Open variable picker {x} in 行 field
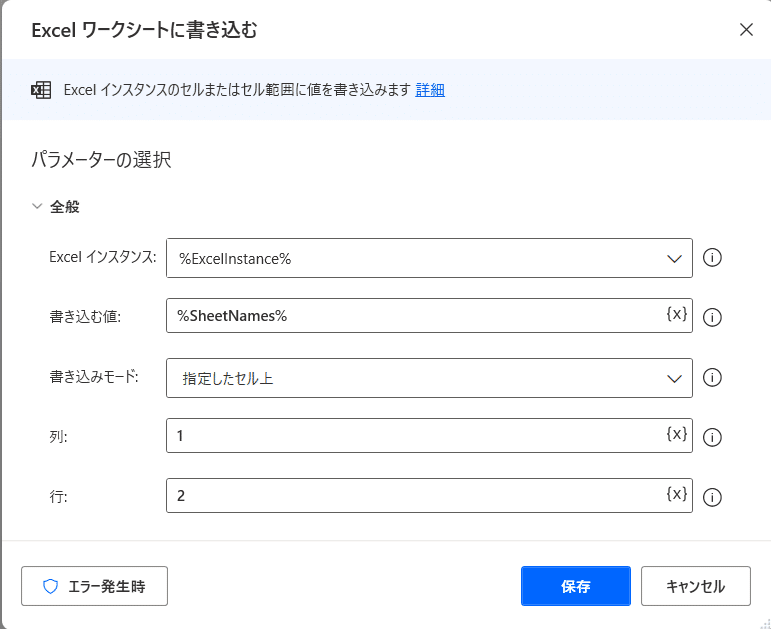771x629 pixels. tap(677, 494)
